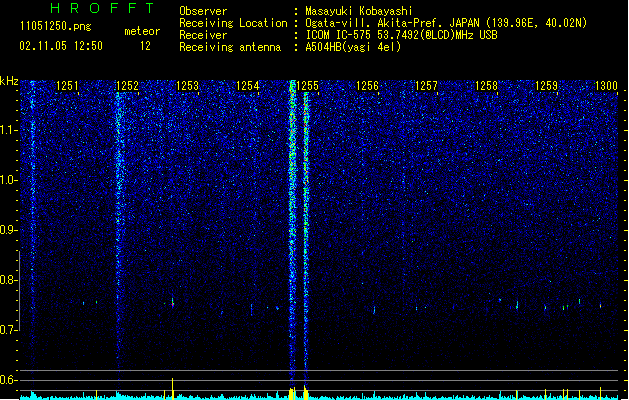Click the 1258 time axis label

(x=486, y=86)
